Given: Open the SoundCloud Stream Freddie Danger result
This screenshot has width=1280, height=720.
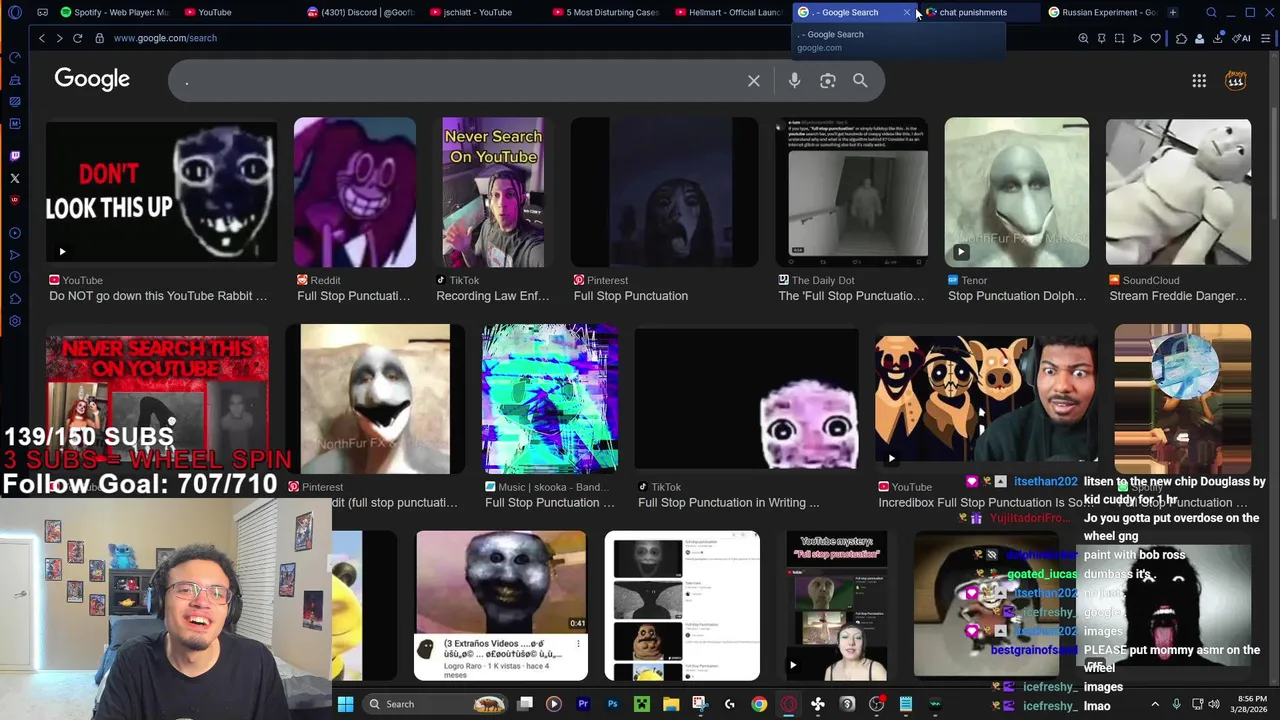Looking at the screenshot, I should coord(1178,296).
